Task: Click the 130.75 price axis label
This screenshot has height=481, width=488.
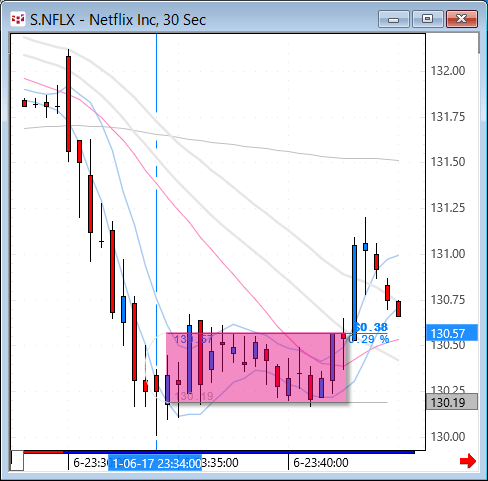Action: coord(448,300)
